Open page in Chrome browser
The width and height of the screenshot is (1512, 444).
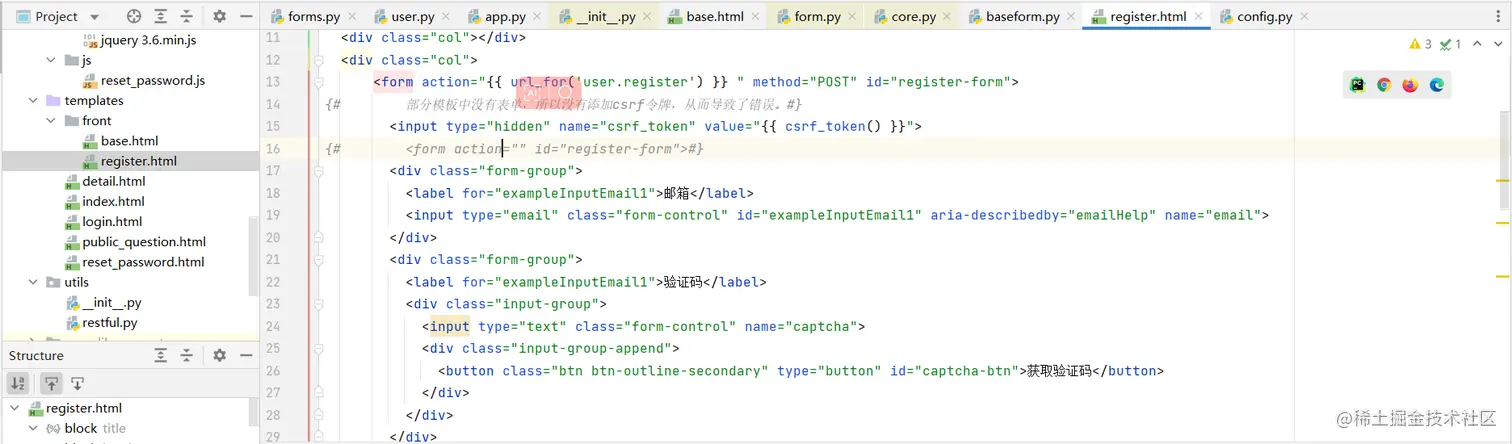pos(1384,85)
